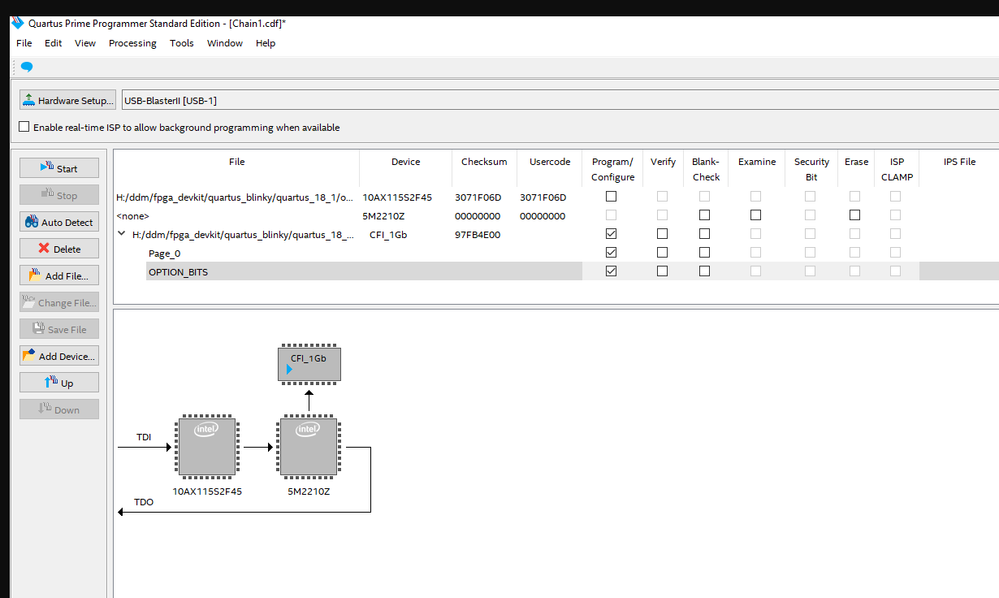Open the Help menu

pos(265,43)
